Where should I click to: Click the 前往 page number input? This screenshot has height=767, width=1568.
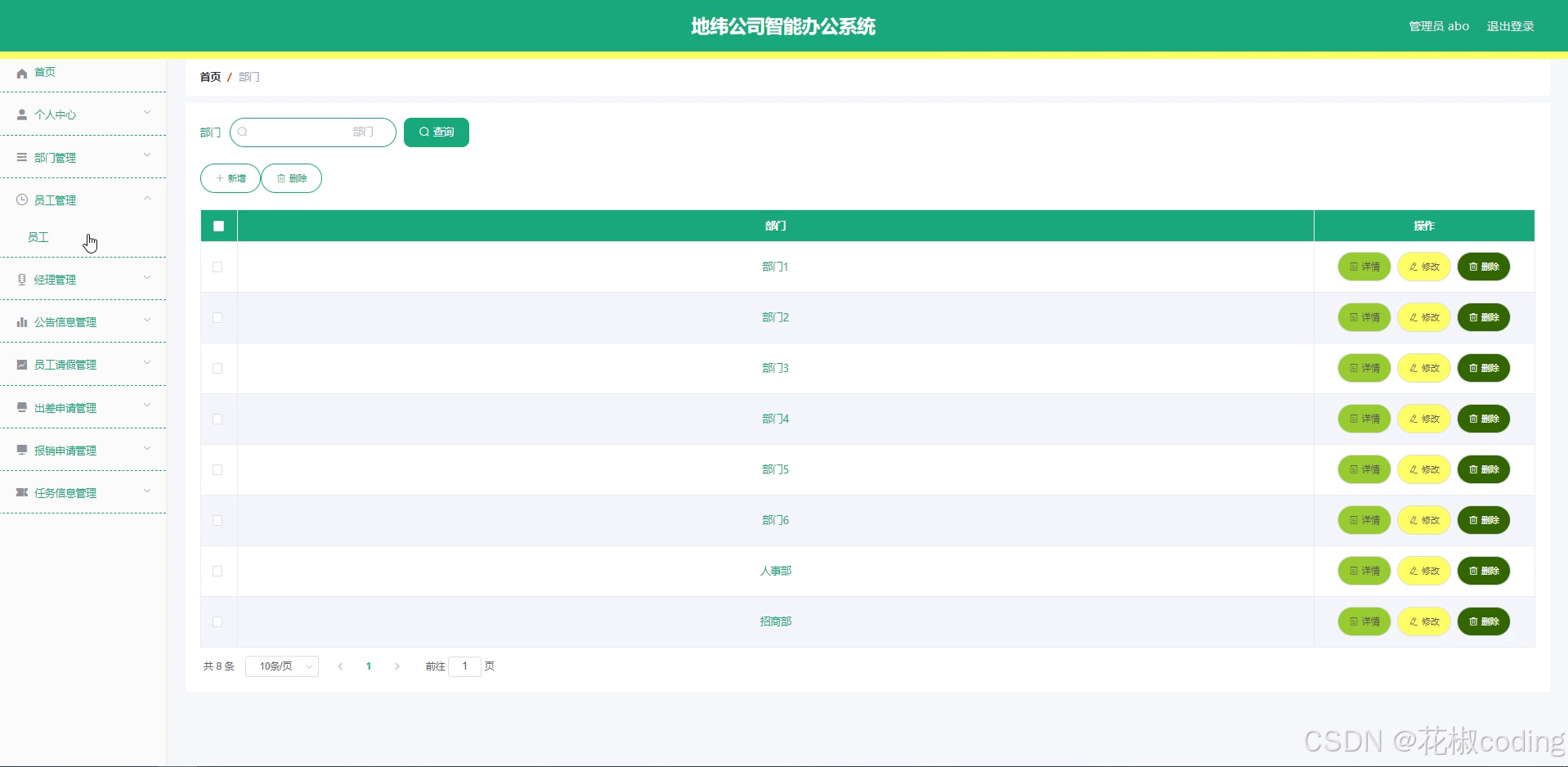pyautogui.click(x=464, y=666)
